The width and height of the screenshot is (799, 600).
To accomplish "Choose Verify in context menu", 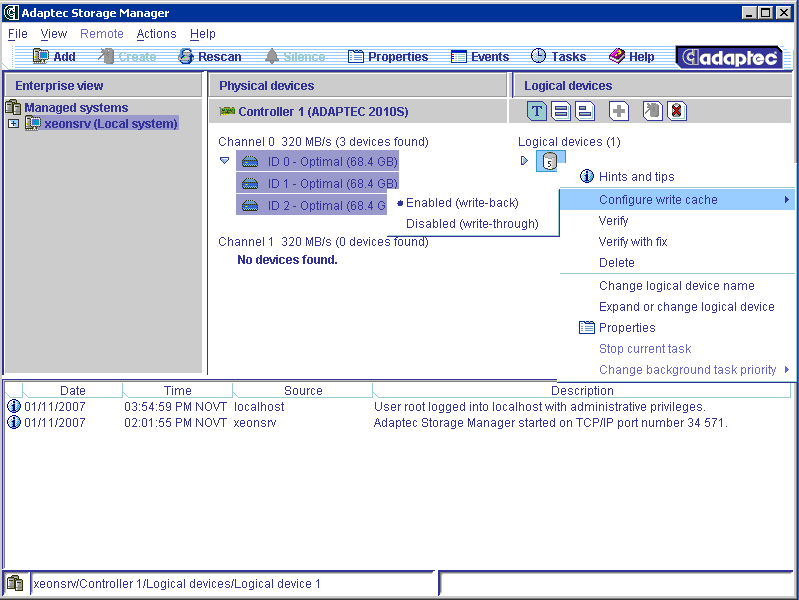I will 677,221.
